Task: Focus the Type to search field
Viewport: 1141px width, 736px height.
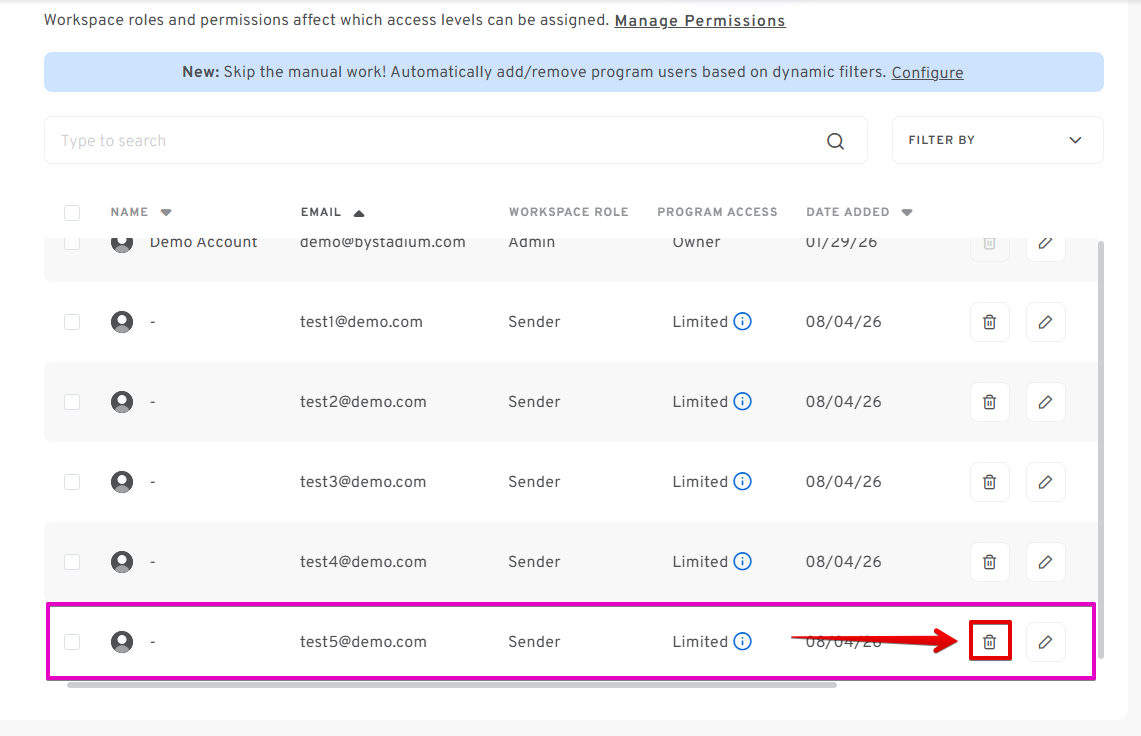Action: (x=456, y=141)
